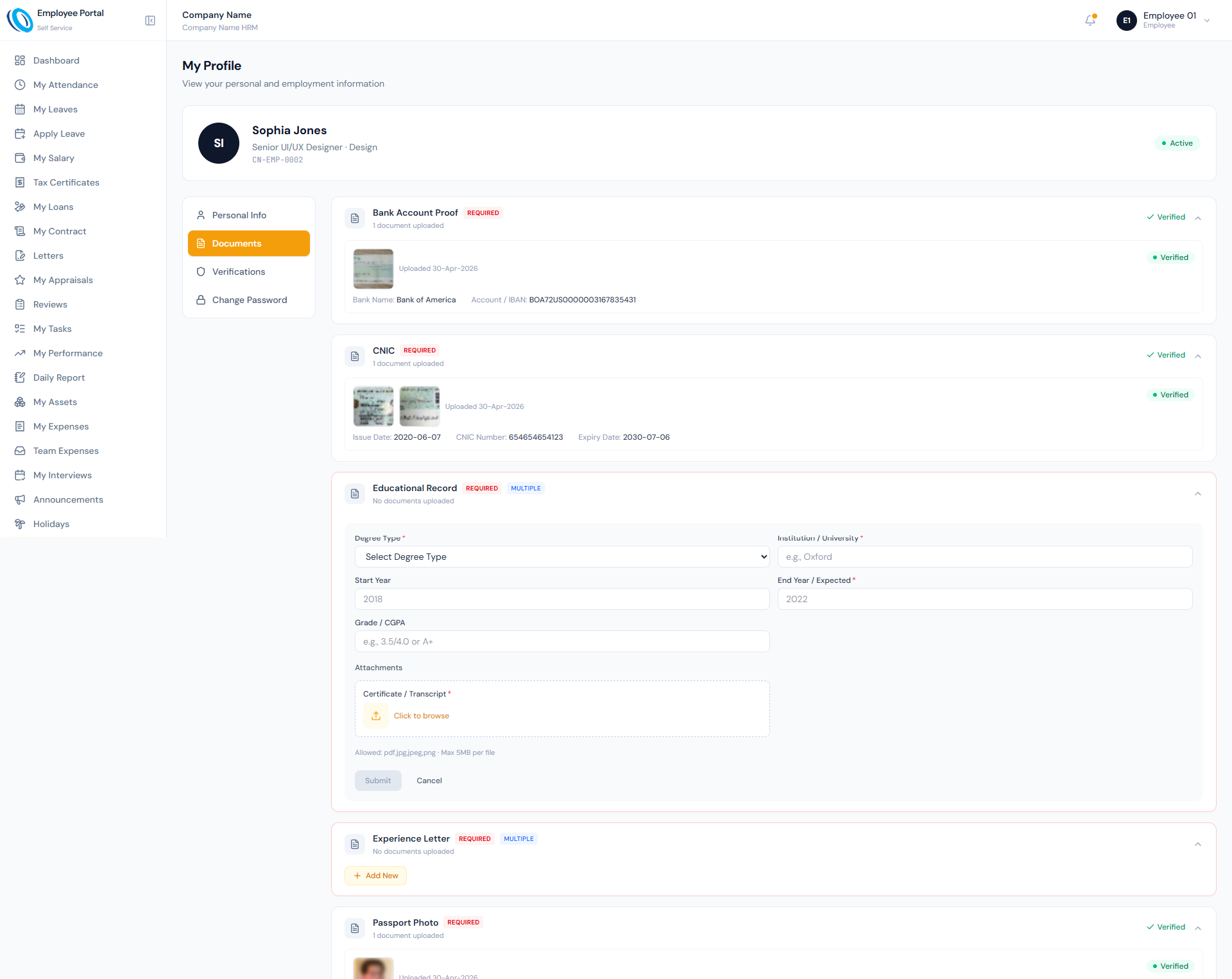Collapse the CNIC section
1232x979 pixels.
click(1198, 356)
